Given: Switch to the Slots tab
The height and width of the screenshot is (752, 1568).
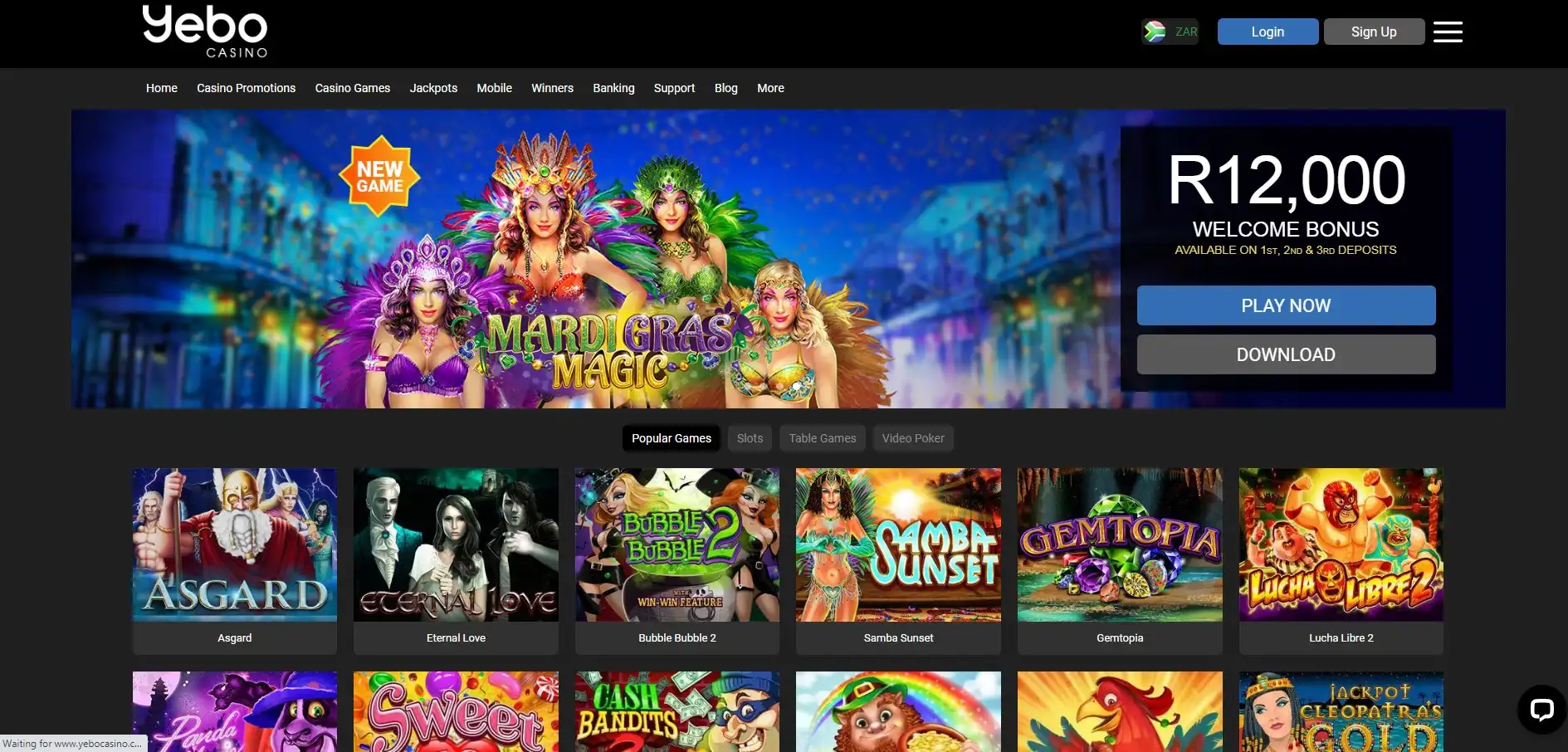Looking at the screenshot, I should pyautogui.click(x=750, y=438).
